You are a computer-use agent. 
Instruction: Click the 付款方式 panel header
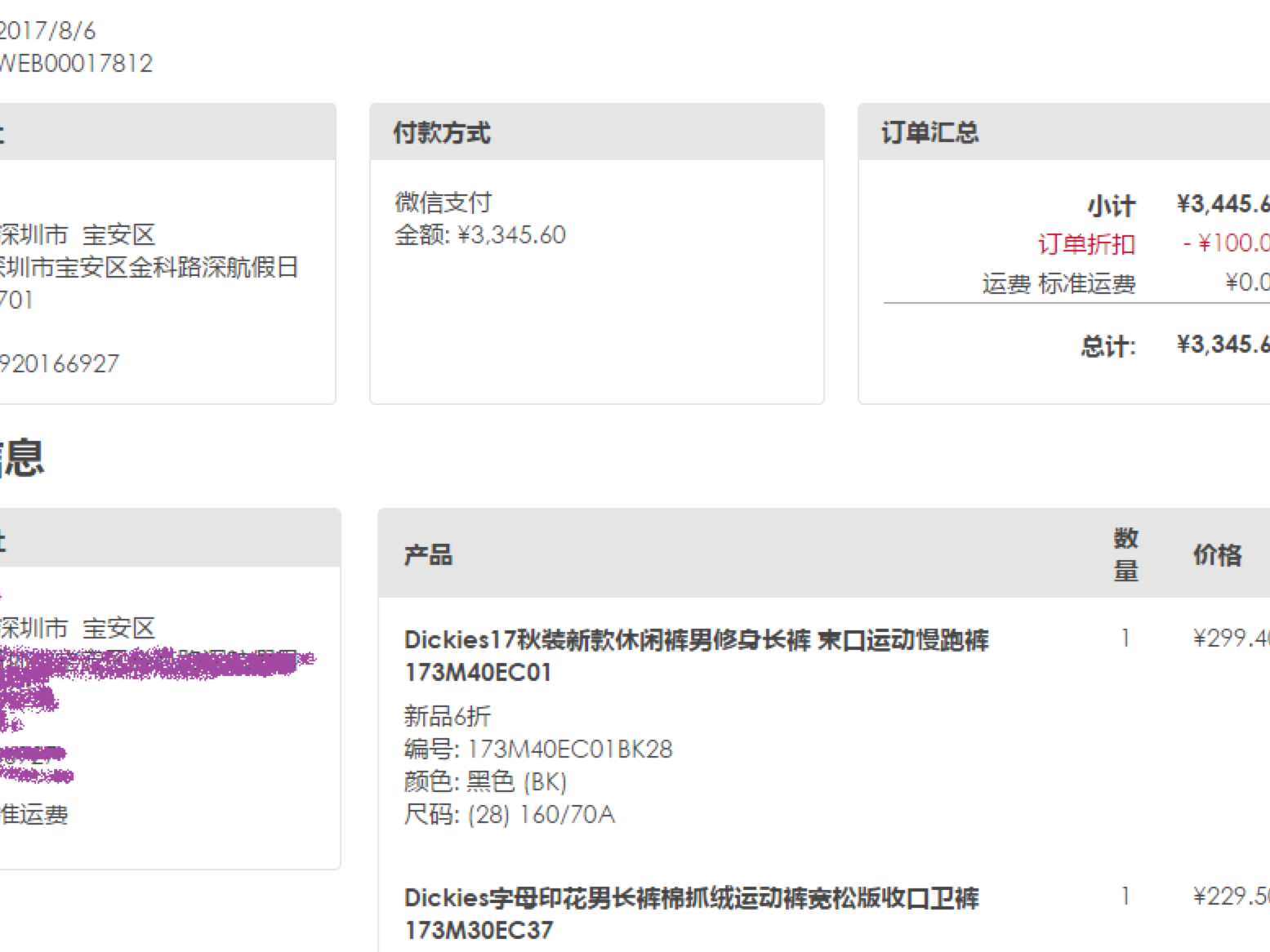click(x=597, y=131)
